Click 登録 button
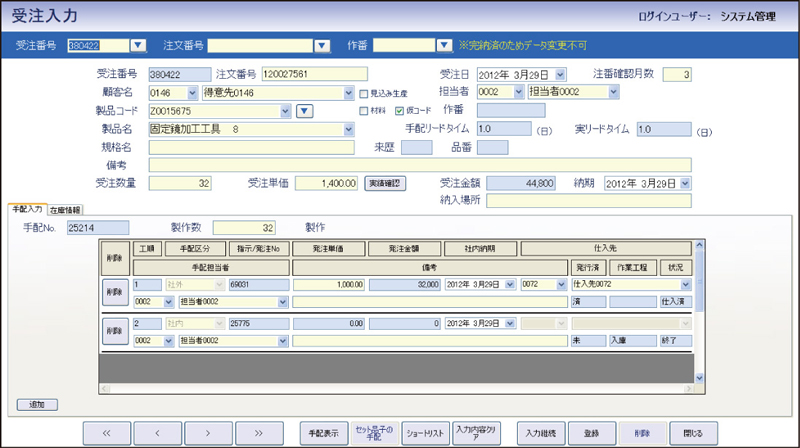 click(591, 433)
